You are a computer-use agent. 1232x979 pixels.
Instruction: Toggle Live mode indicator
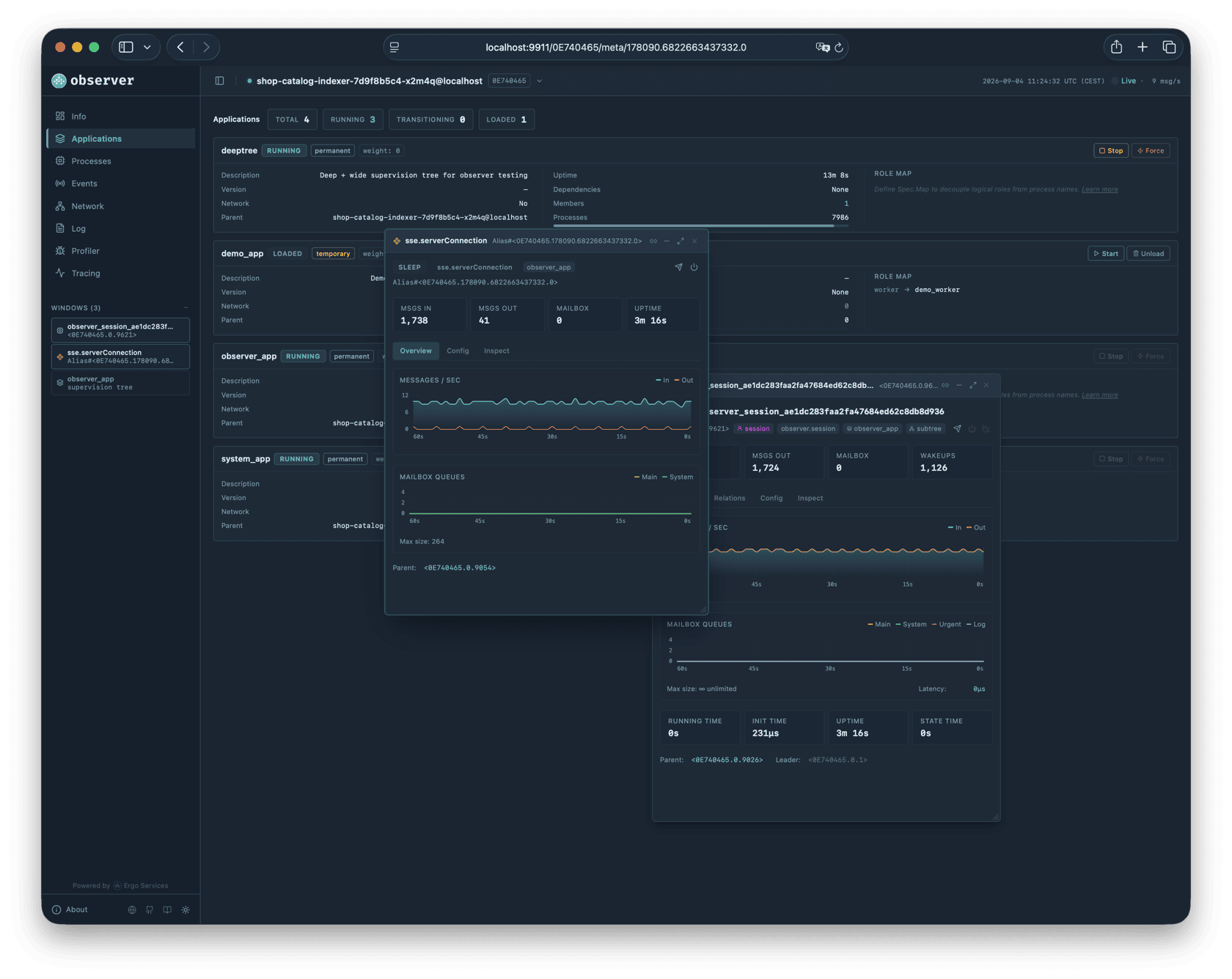click(x=1124, y=81)
